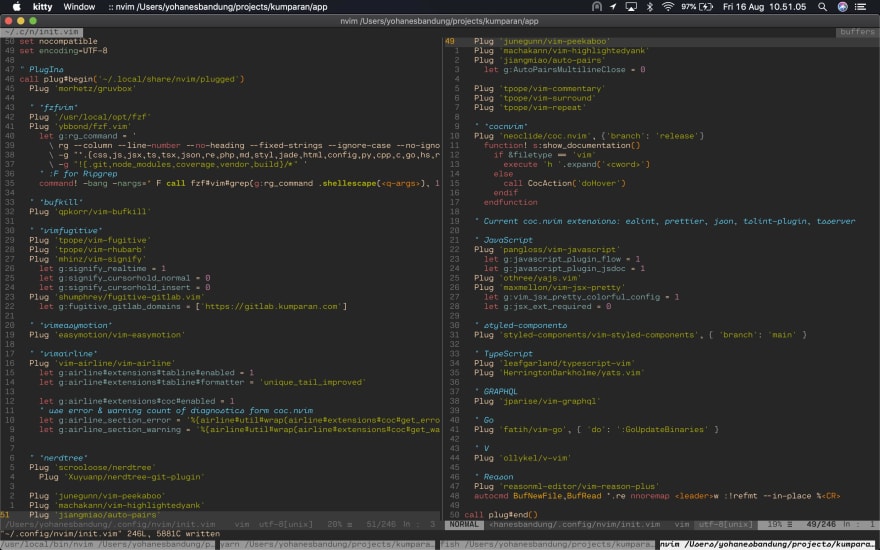Click the buffers label in tabline
This screenshot has width=880, height=550.
coord(857,32)
